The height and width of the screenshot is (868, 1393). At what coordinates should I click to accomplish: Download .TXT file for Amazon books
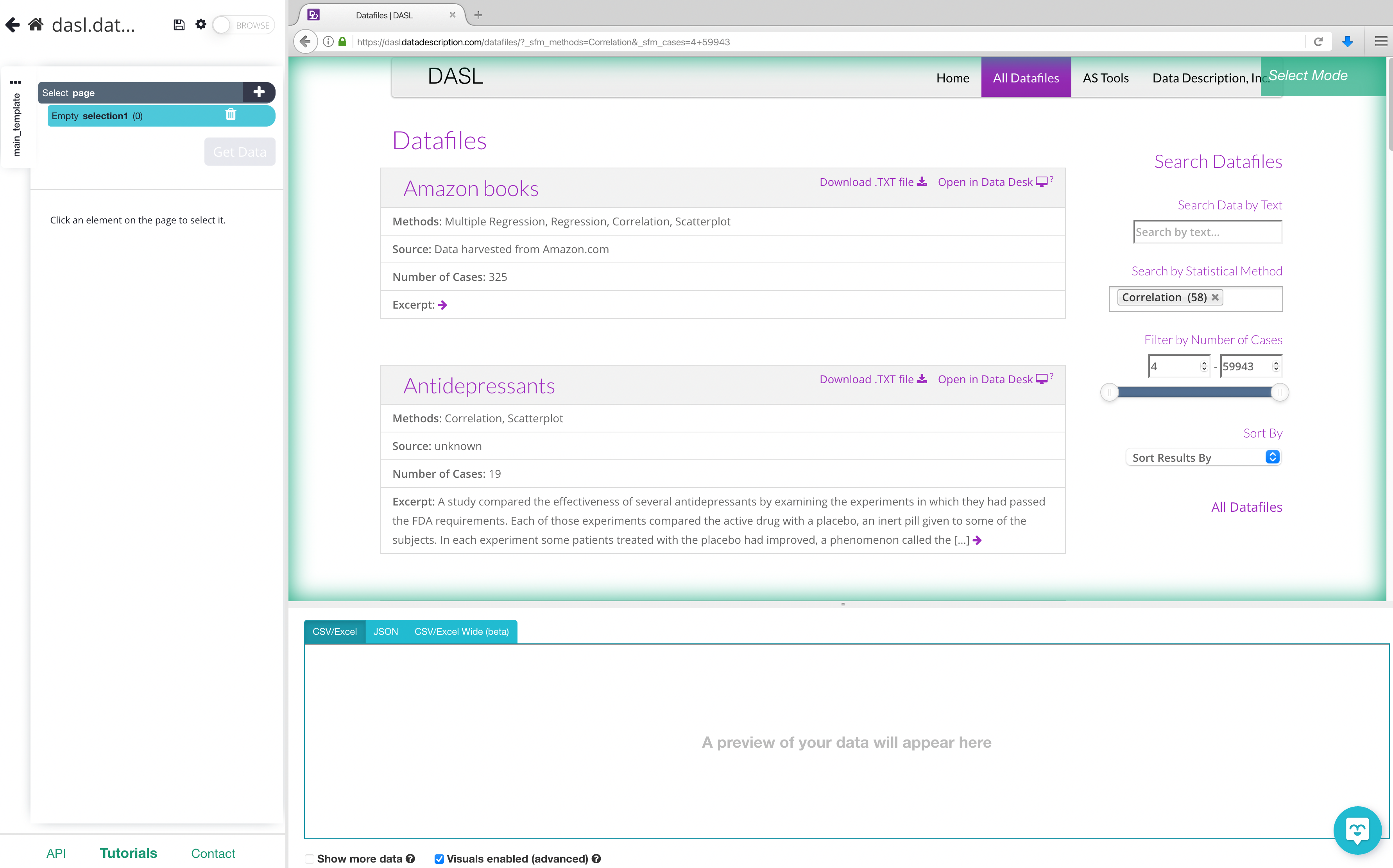(873, 182)
